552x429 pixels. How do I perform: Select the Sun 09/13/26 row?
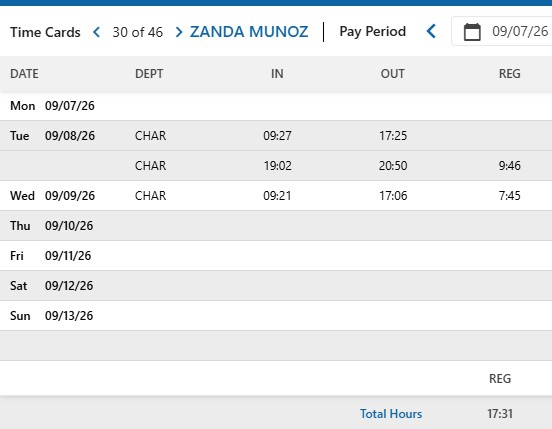276,316
